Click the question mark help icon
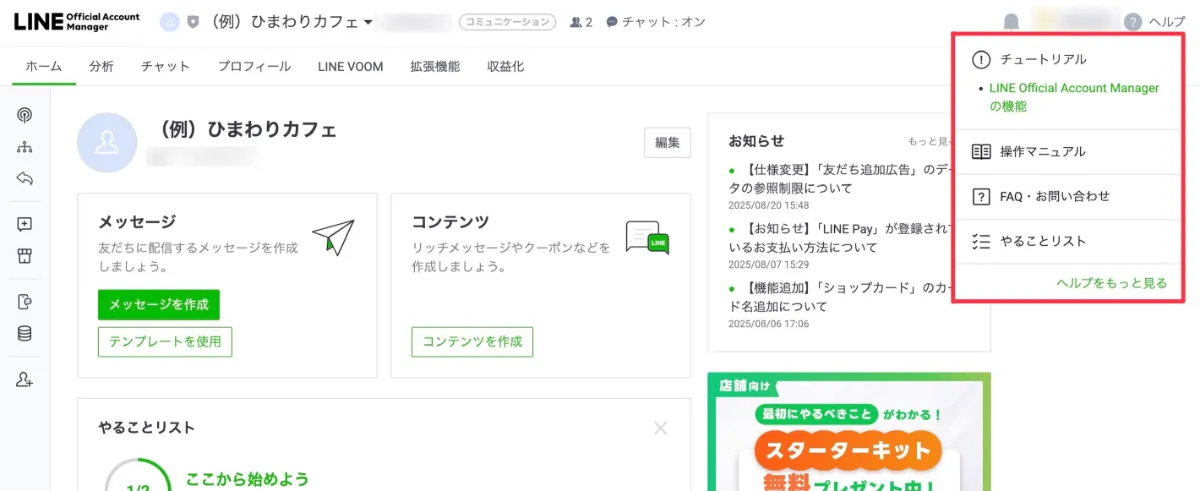Screen dimensions: 1200x491 [1132, 21]
